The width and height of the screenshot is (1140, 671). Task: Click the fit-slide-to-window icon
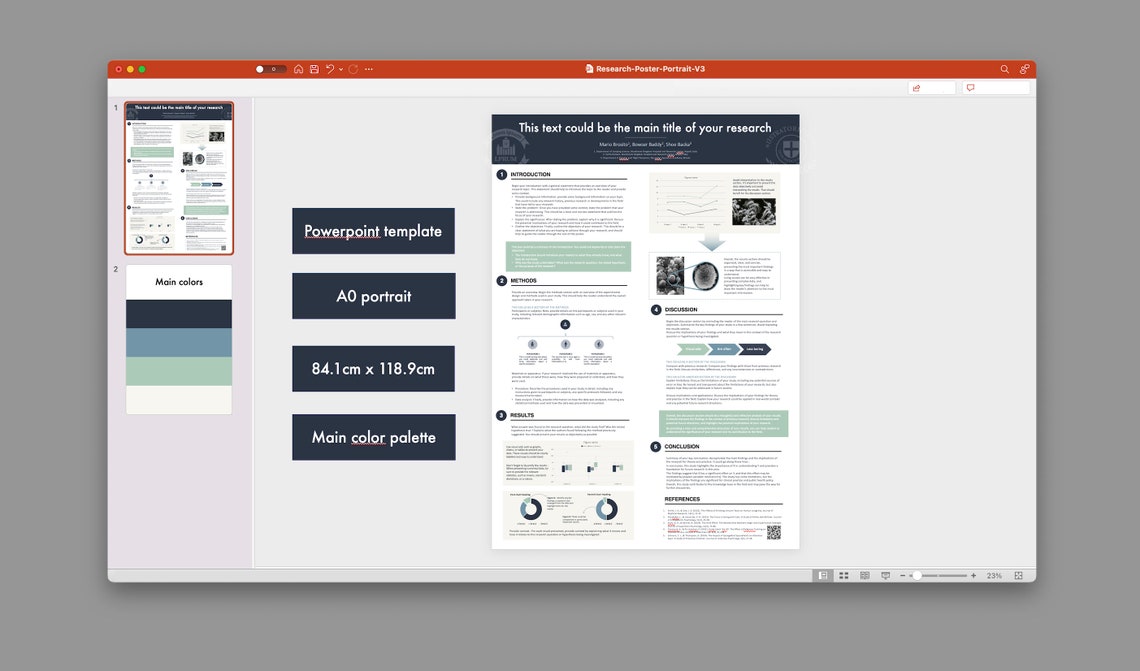[x=1018, y=575]
